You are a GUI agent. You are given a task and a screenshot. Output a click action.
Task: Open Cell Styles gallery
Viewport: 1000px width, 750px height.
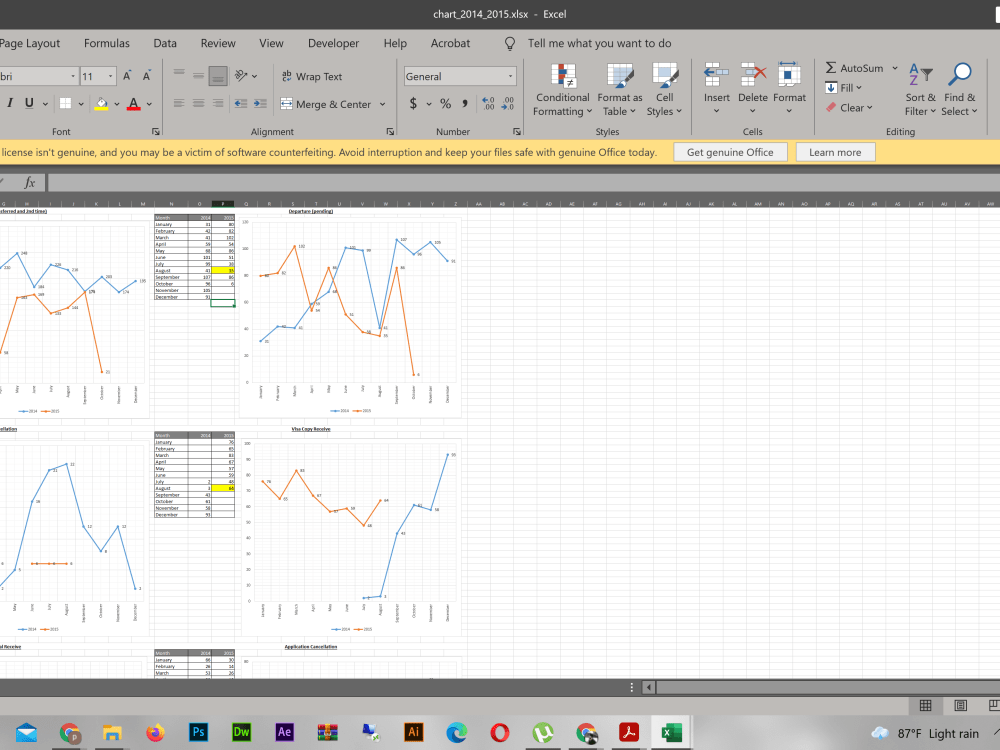665,90
